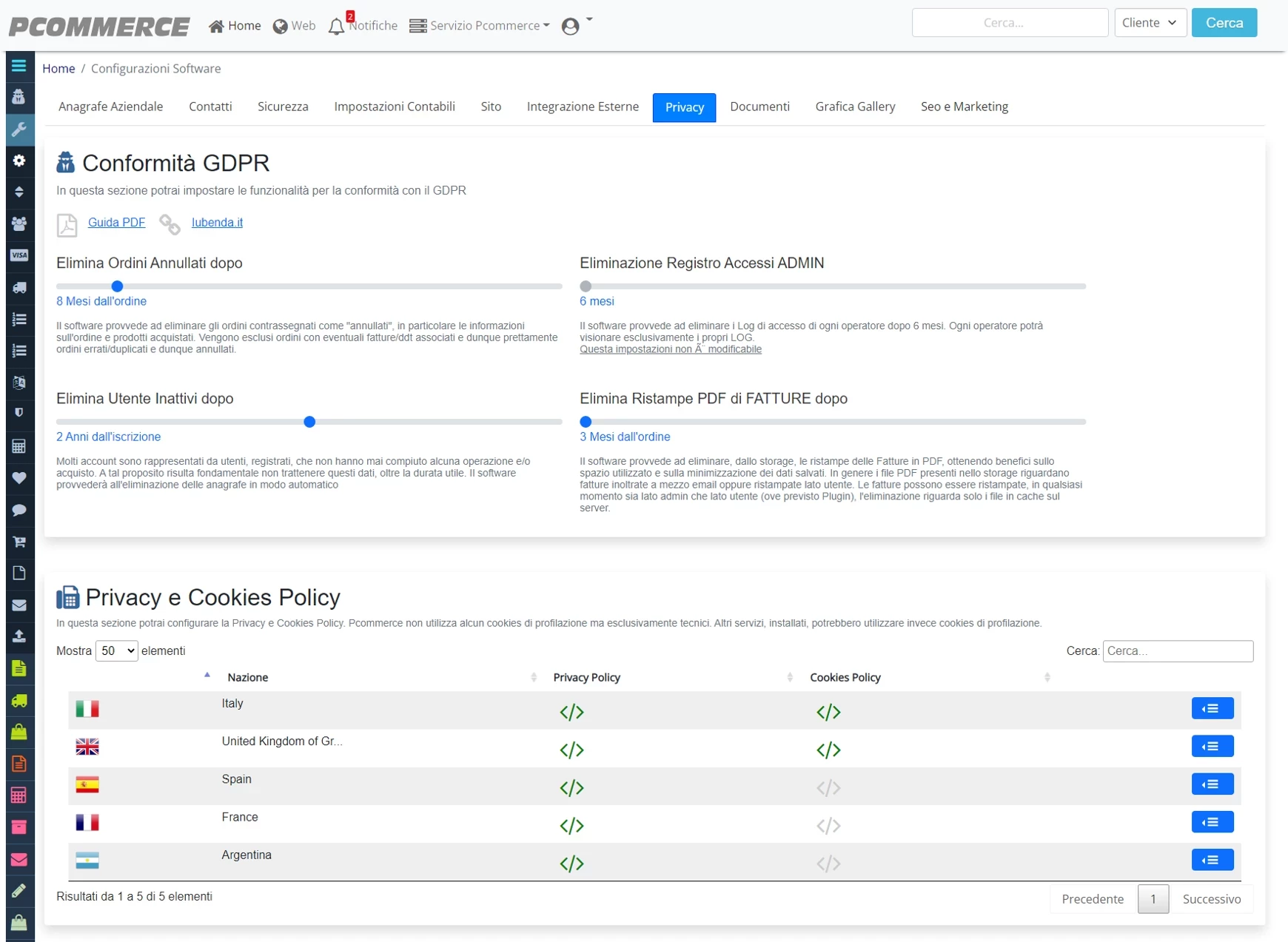Click the Elimina Ordini Annullati slider handle

pyautogui.click(x=117, y=286)
